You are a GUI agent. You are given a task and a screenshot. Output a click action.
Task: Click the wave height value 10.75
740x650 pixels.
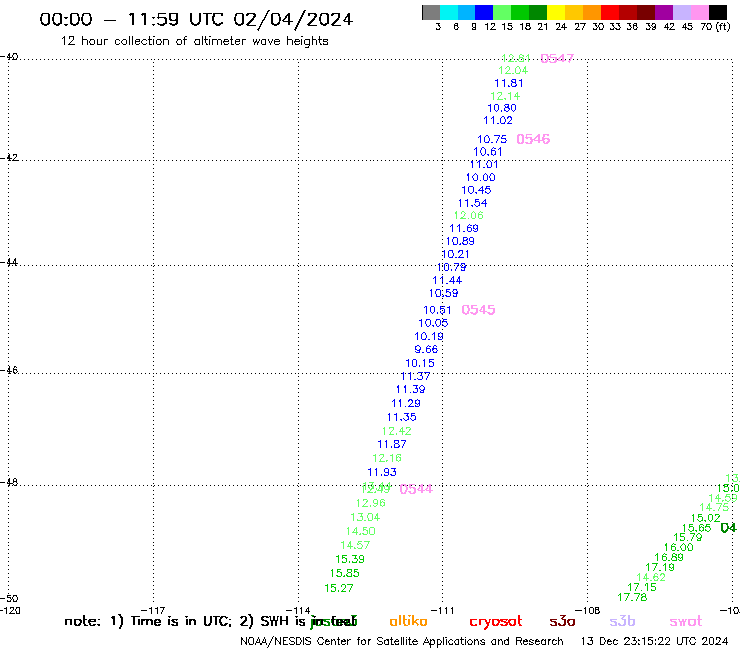click(492, 139)
